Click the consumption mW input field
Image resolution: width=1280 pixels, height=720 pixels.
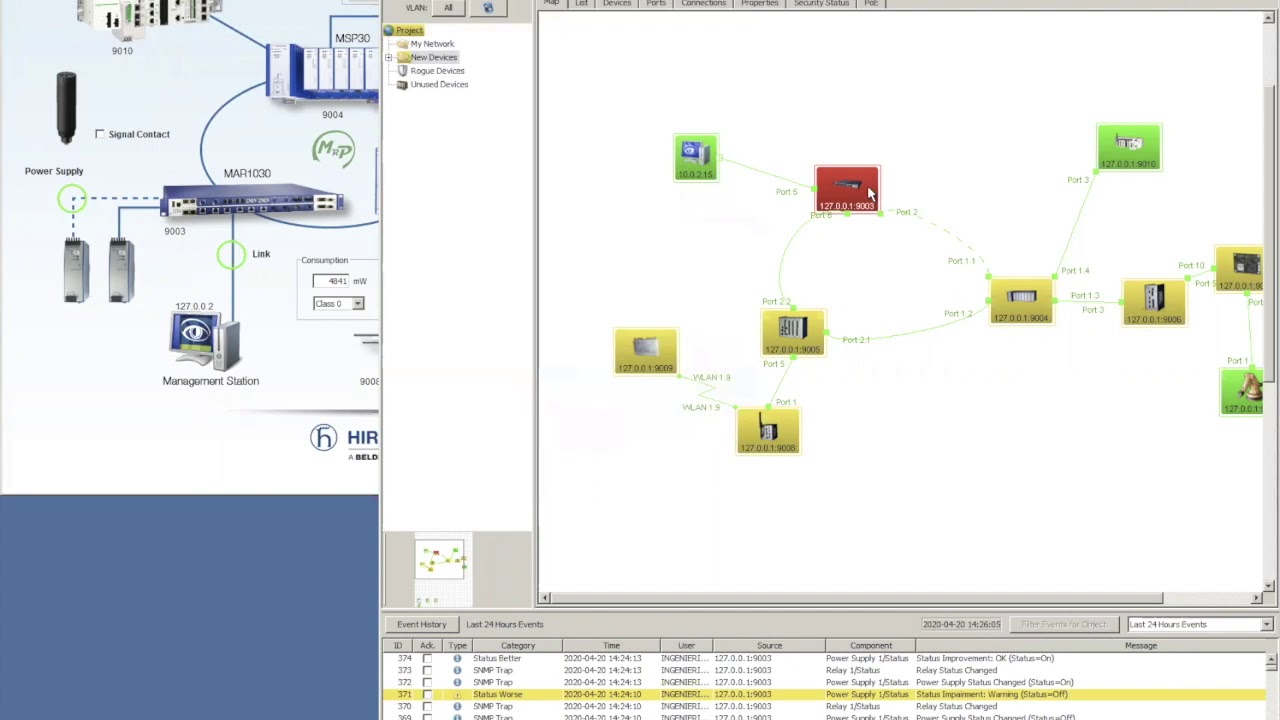[331, 281]
